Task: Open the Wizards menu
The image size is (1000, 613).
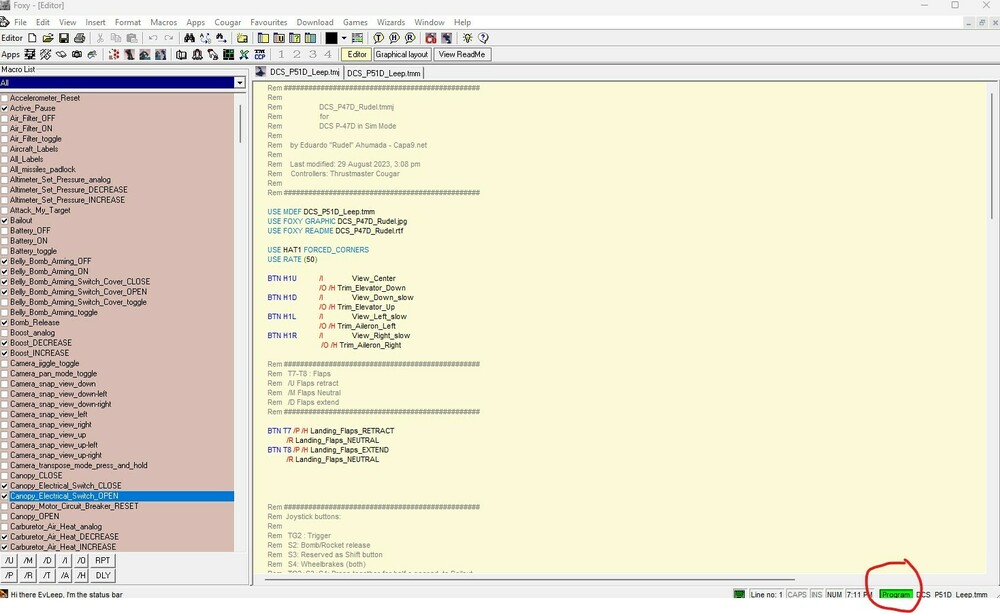Action: click(391, 22)
